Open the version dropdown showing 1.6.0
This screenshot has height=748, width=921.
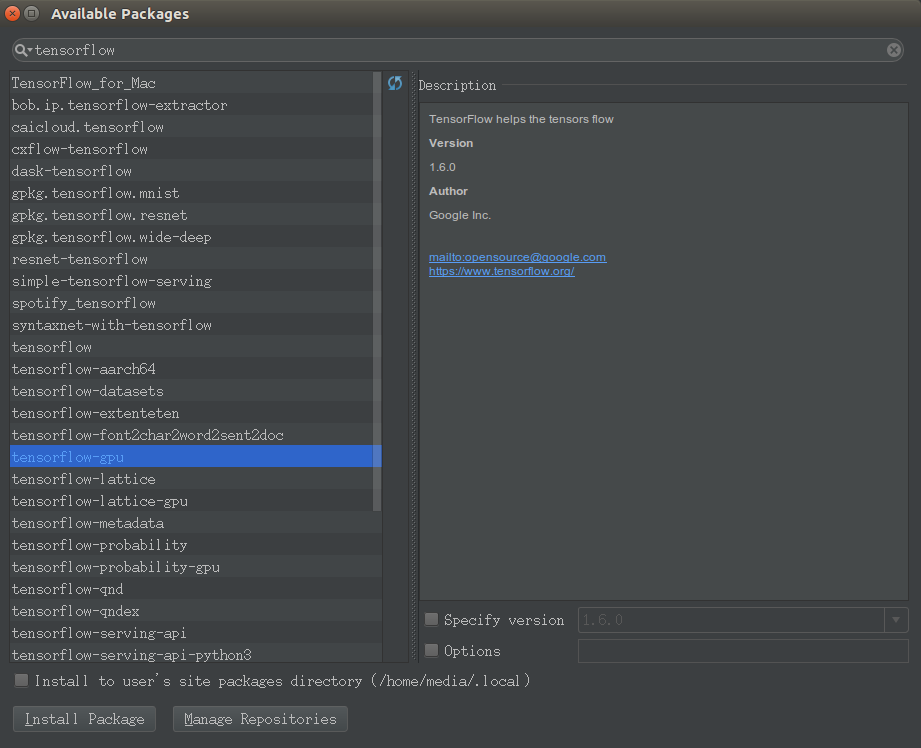click(896, 620)
